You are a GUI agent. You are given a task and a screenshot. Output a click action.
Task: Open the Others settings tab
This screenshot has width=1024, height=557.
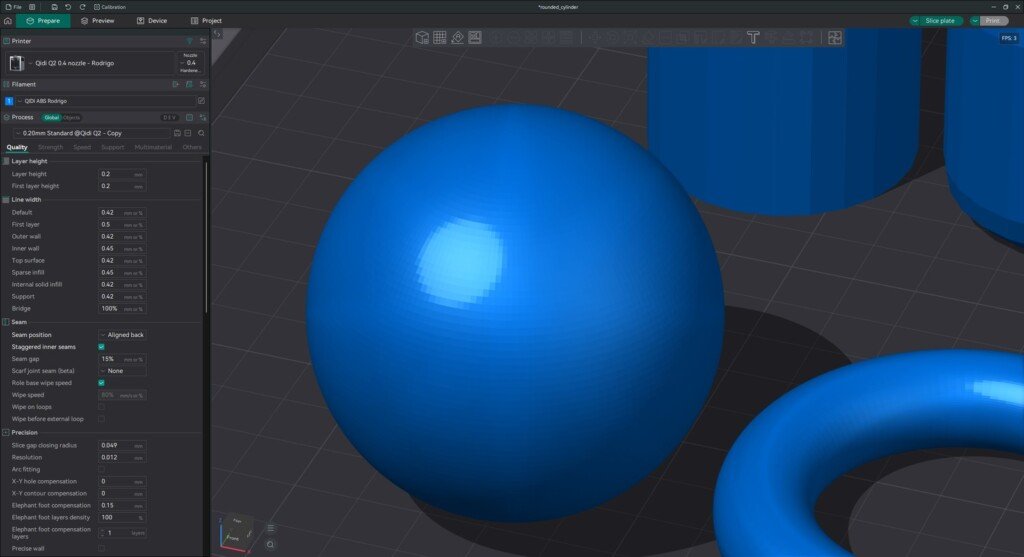192,148
